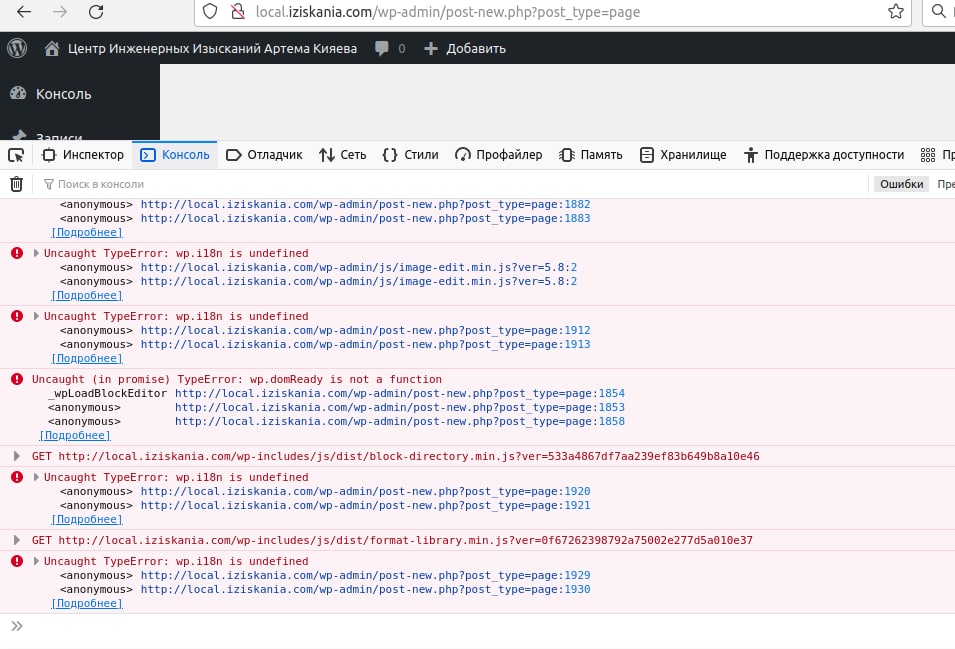
Task: Click the filter funnel icon in the console
Action: 49,184
